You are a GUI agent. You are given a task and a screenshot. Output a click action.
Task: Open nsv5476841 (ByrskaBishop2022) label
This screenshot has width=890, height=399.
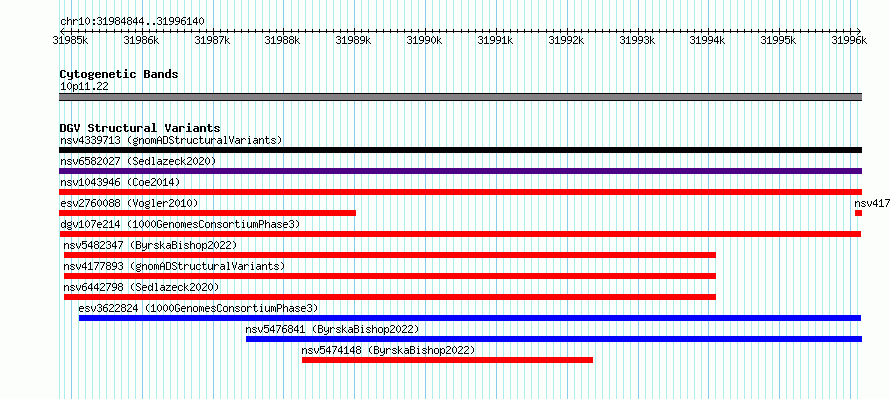click(x=332, y=329)
